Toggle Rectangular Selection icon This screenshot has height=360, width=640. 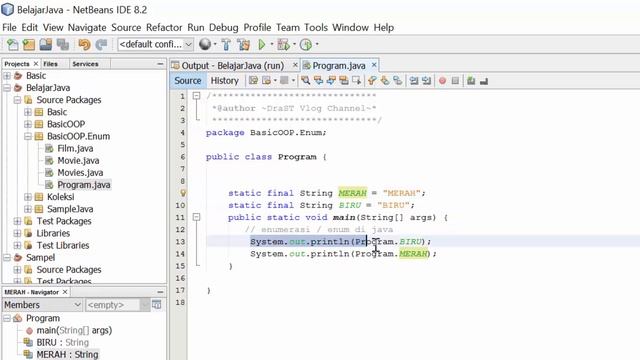pyautogui.click(x=356, y=81)
